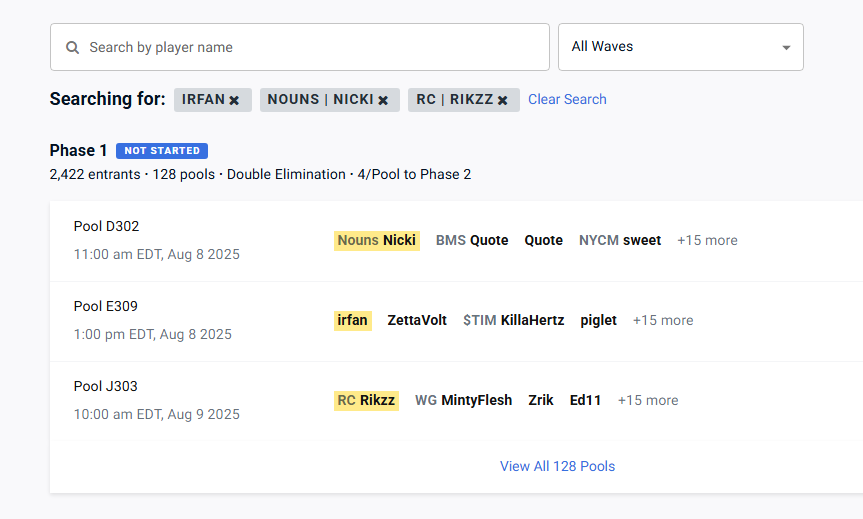Screen dimensions: 863x519
Task: Remove the NOUNS | NICKI search tag
Action: coord(383,100)
